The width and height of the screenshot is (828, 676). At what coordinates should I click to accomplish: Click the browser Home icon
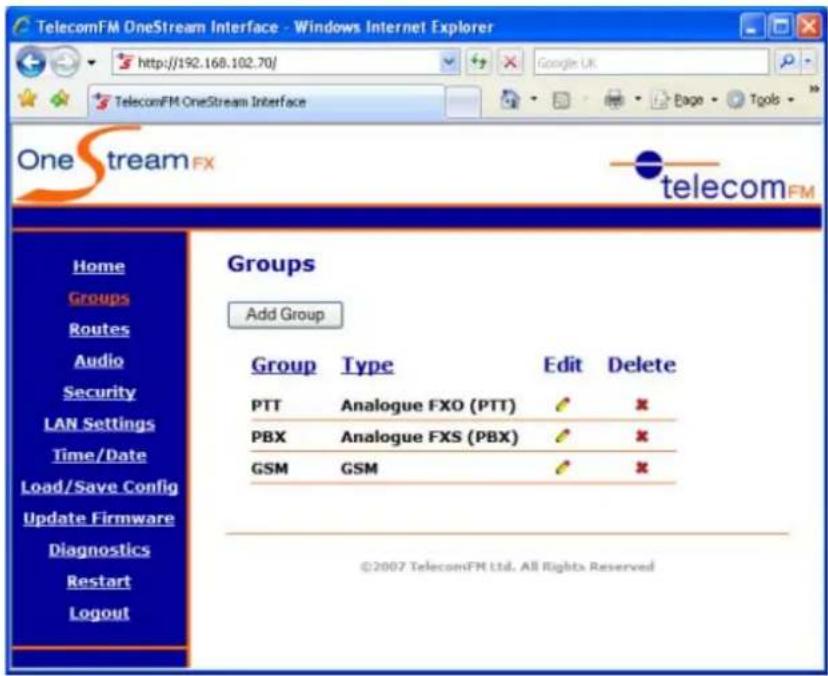[510, 99]
